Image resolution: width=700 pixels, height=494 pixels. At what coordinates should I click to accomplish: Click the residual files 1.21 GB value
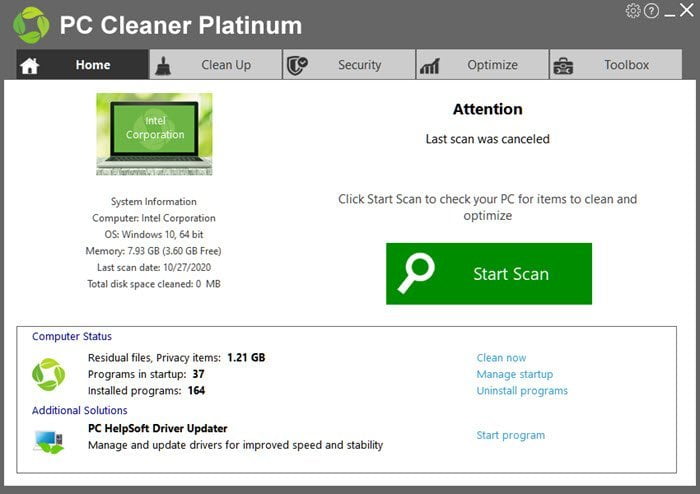[x=246, y=357]
